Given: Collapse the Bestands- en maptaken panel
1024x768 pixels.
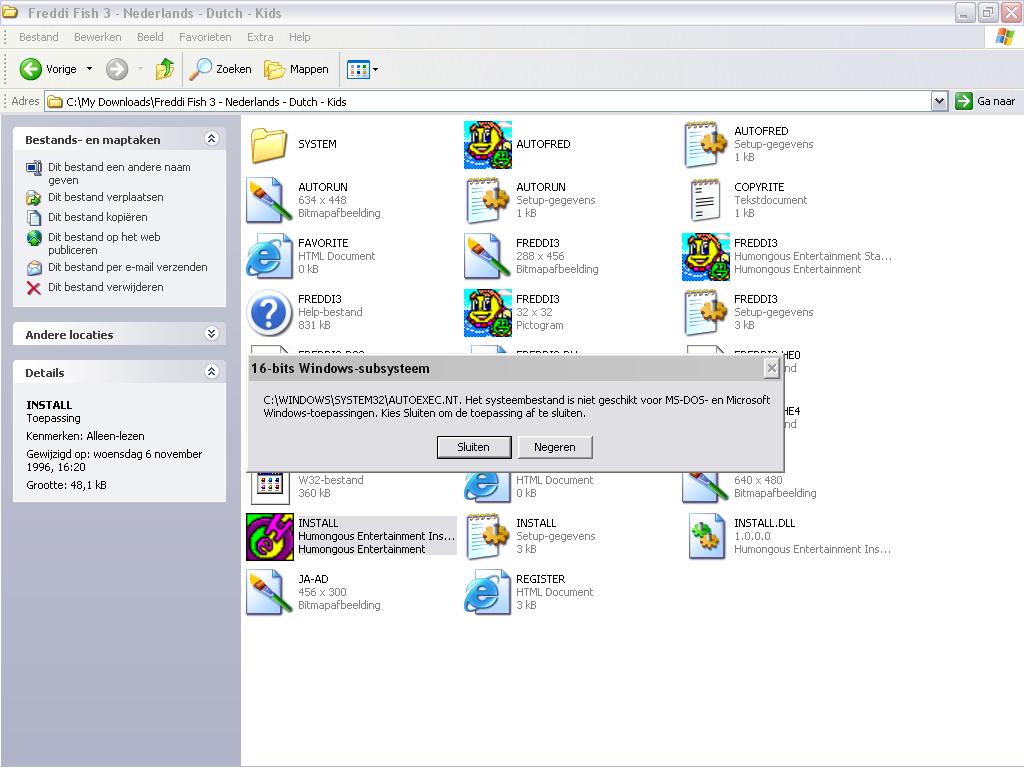Looking at the screenshot, I should point(211,138).
